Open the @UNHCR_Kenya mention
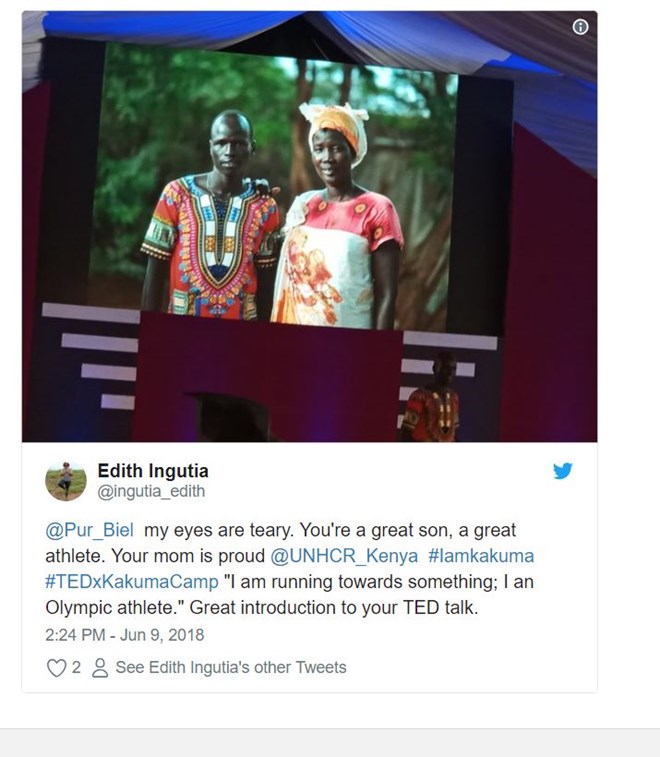Viewport: 660px width, 757px height. (344, 556)
